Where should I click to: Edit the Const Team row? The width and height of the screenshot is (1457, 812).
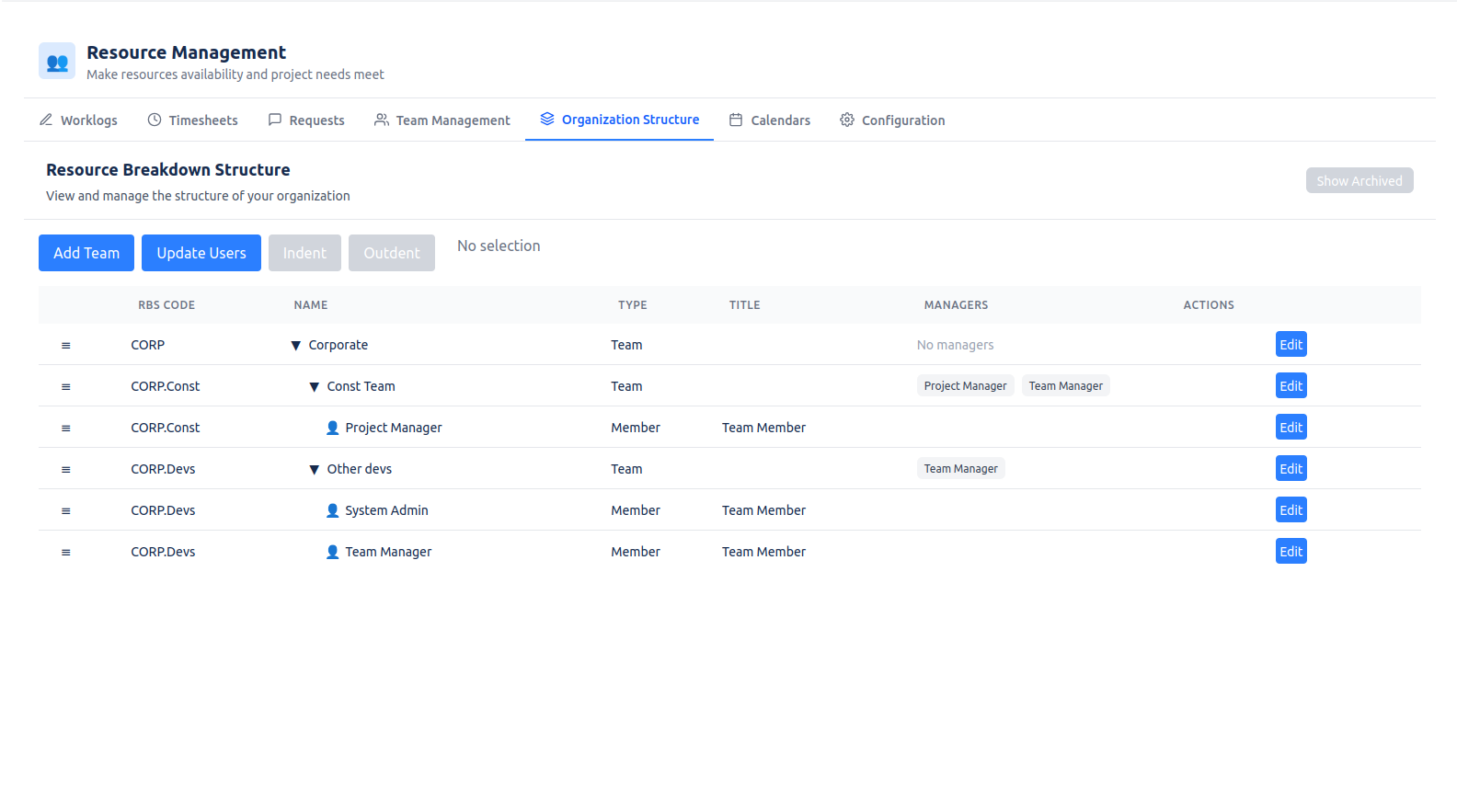(x=1291, y=386)
